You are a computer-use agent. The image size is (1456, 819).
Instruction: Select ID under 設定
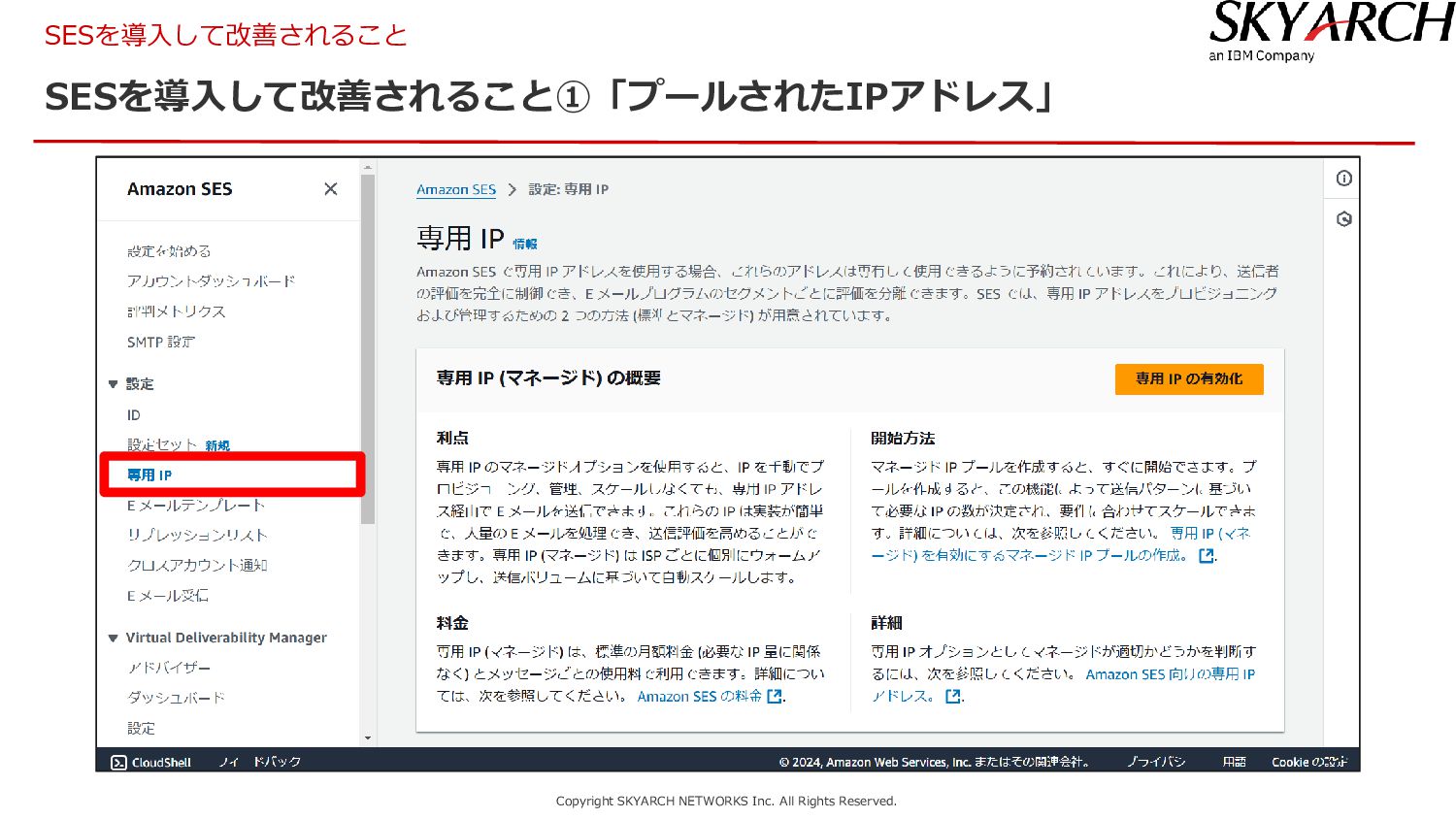coord(134,415)
